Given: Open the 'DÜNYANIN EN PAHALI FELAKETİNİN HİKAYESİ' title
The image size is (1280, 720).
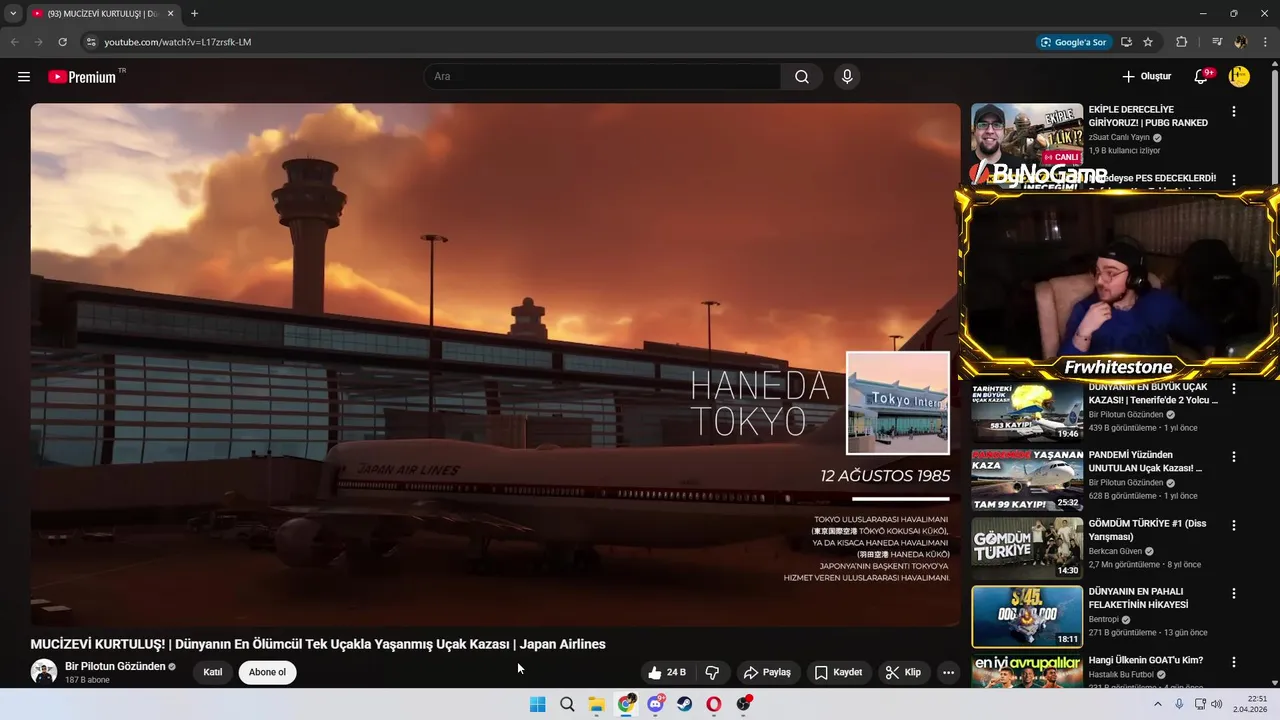Looking at the screenshot, I should pos(1138,598).
